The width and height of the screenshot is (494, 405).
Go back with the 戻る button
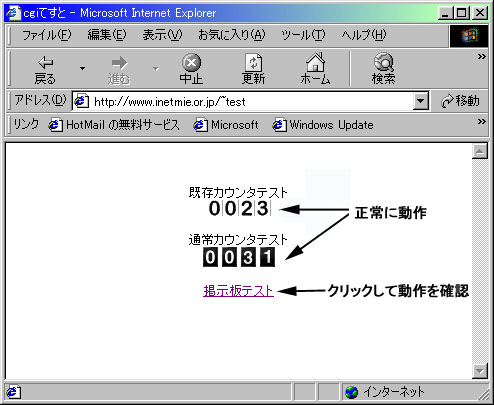coord(45,70)
